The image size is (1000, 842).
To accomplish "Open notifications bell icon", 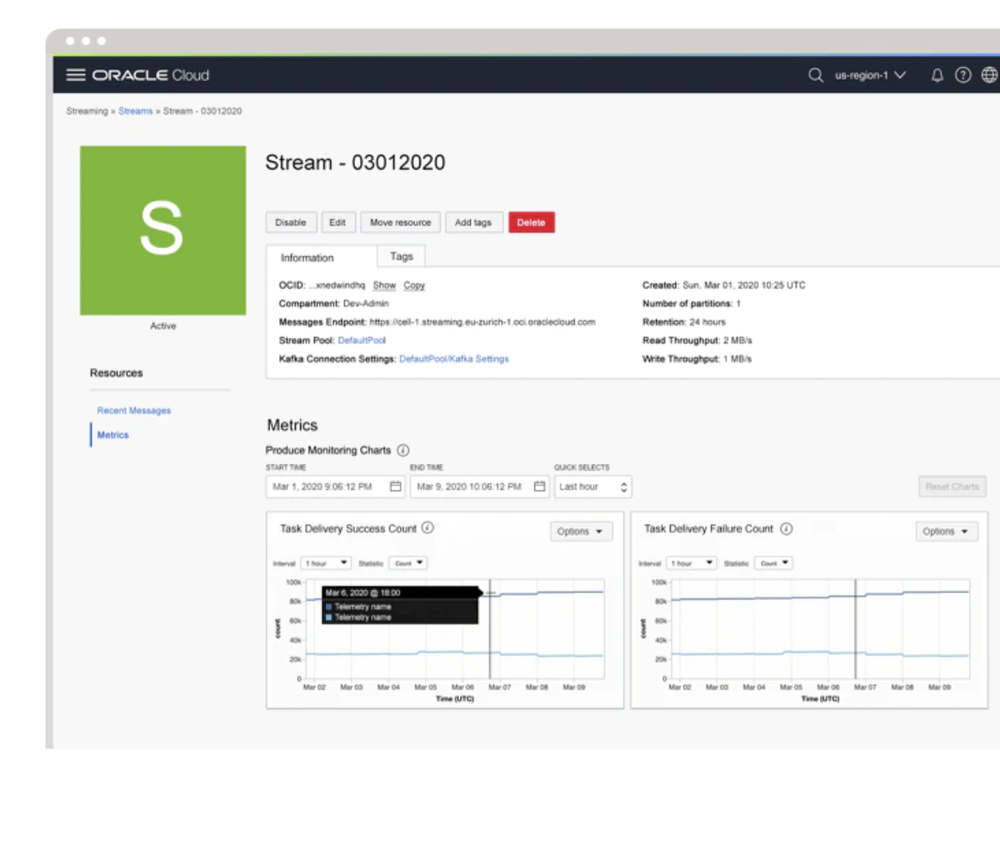I will coord(937,75).
